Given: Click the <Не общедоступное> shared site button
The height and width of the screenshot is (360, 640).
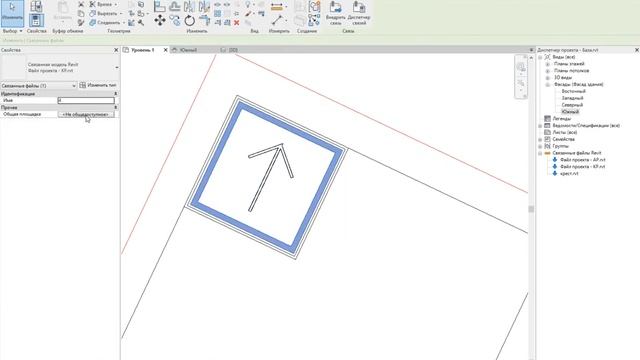Looking at the screenshot, I should click(86, 115).
